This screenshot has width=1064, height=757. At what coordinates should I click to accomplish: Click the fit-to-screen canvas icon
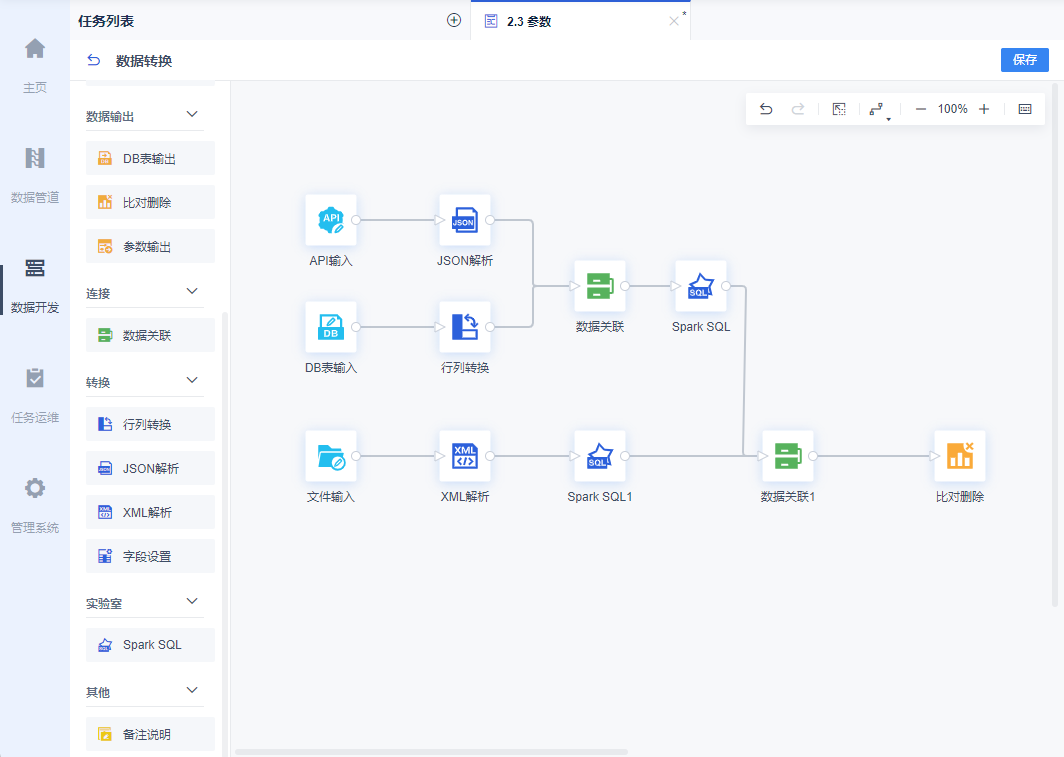(839, 109)
